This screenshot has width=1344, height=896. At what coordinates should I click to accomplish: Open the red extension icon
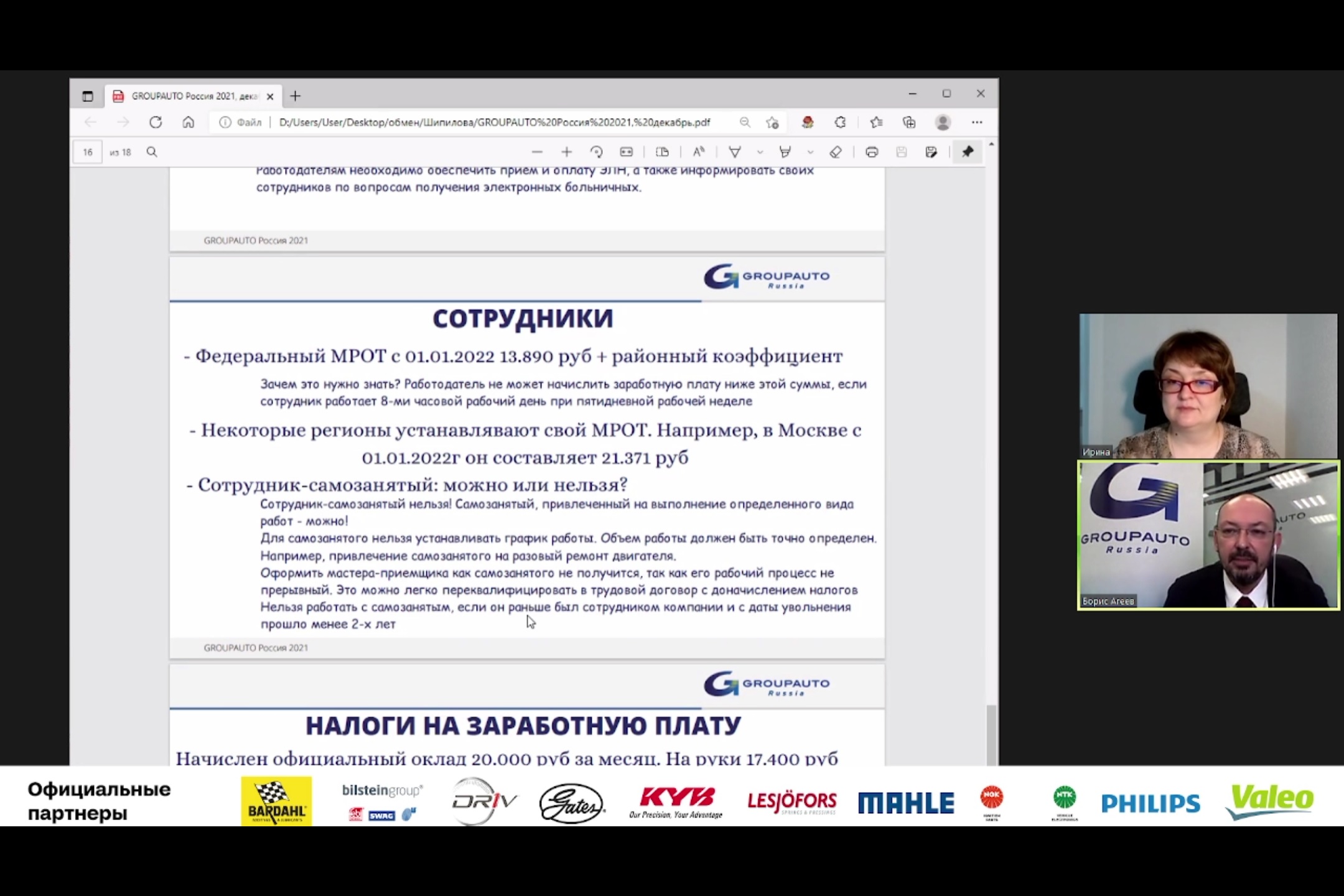point(808,122)
